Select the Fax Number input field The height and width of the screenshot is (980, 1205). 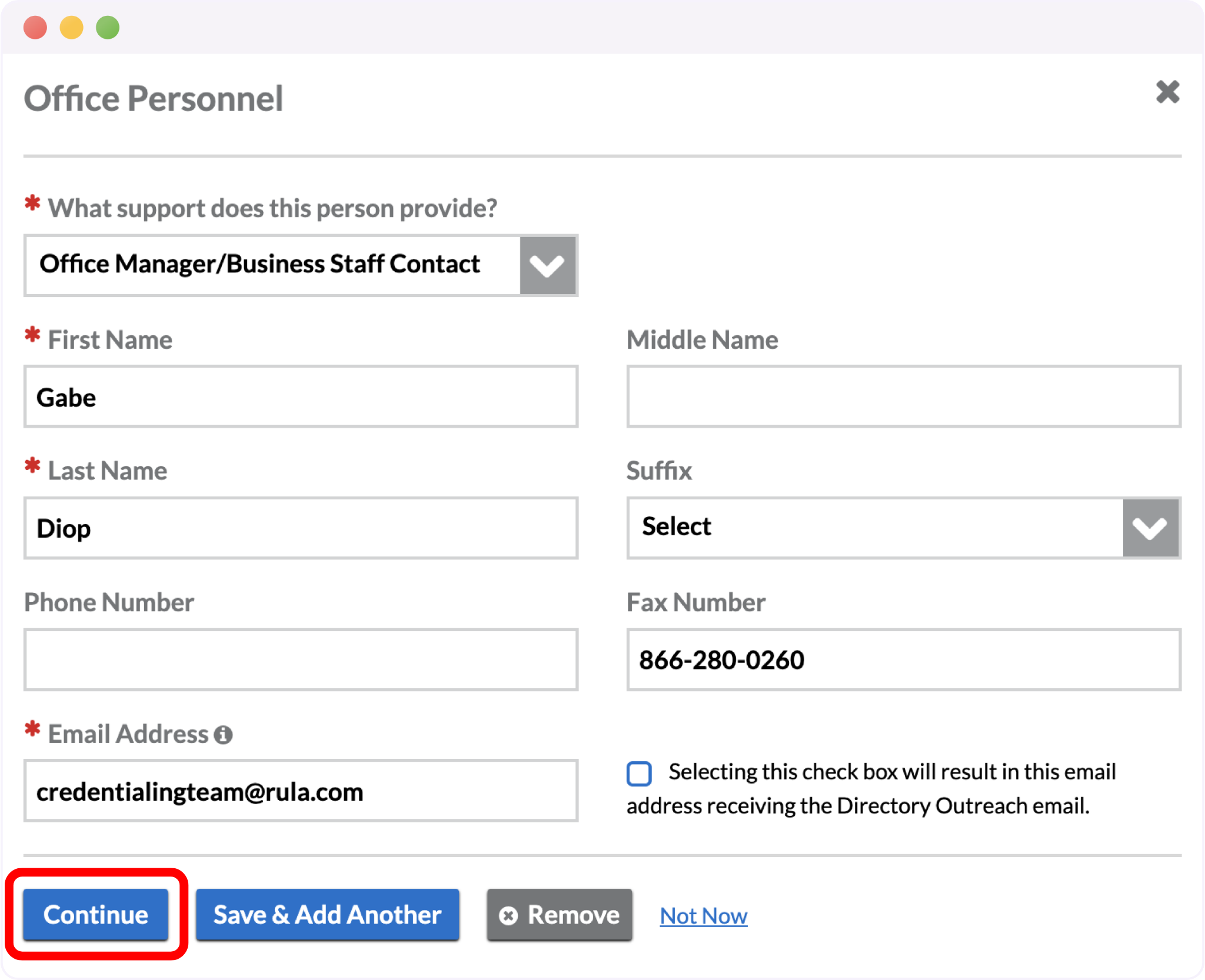point(903,659)
